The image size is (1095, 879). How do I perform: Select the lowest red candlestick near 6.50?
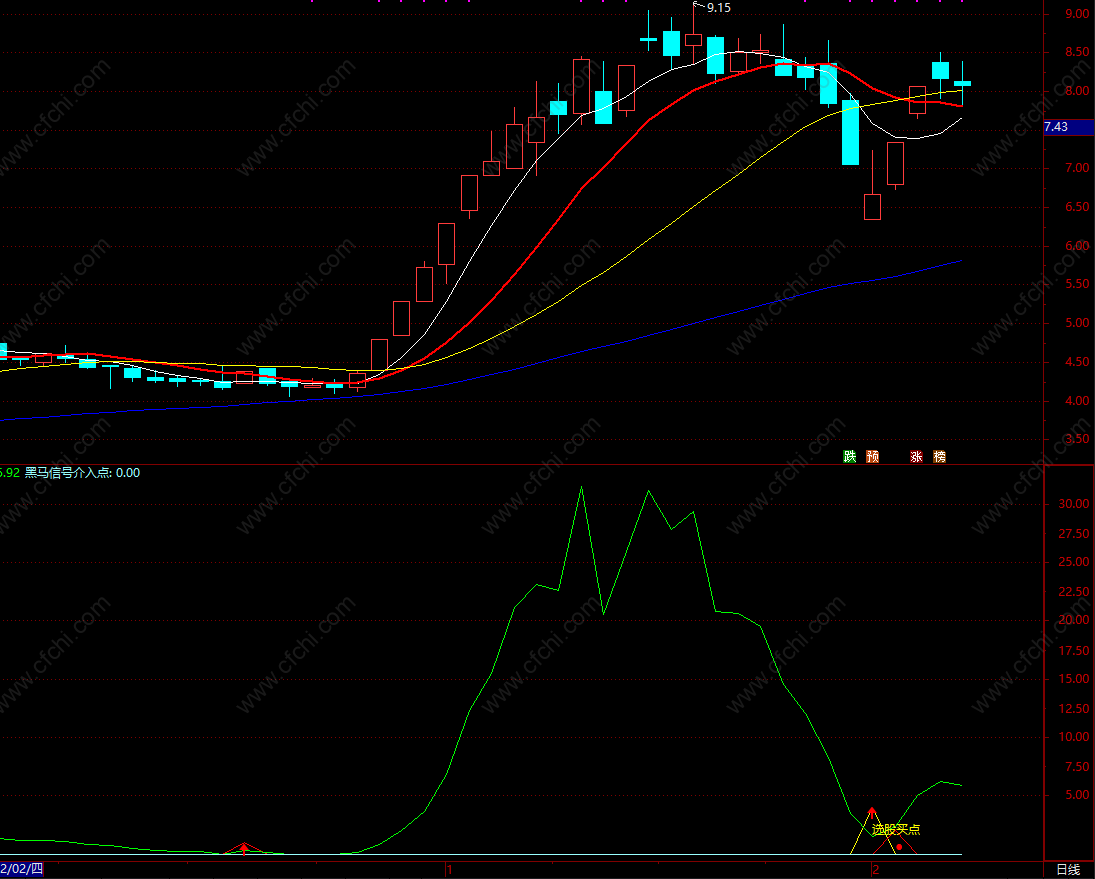click(x=872, y=207)
